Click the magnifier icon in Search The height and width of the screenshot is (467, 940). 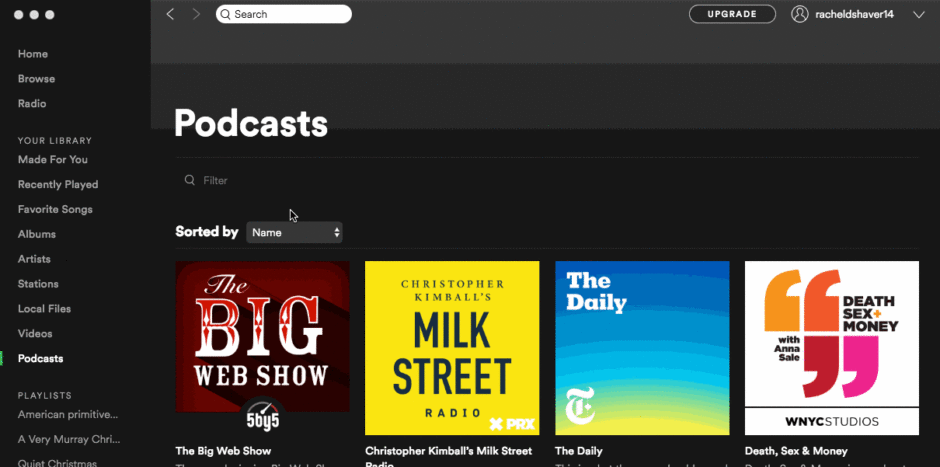[225, 14]
